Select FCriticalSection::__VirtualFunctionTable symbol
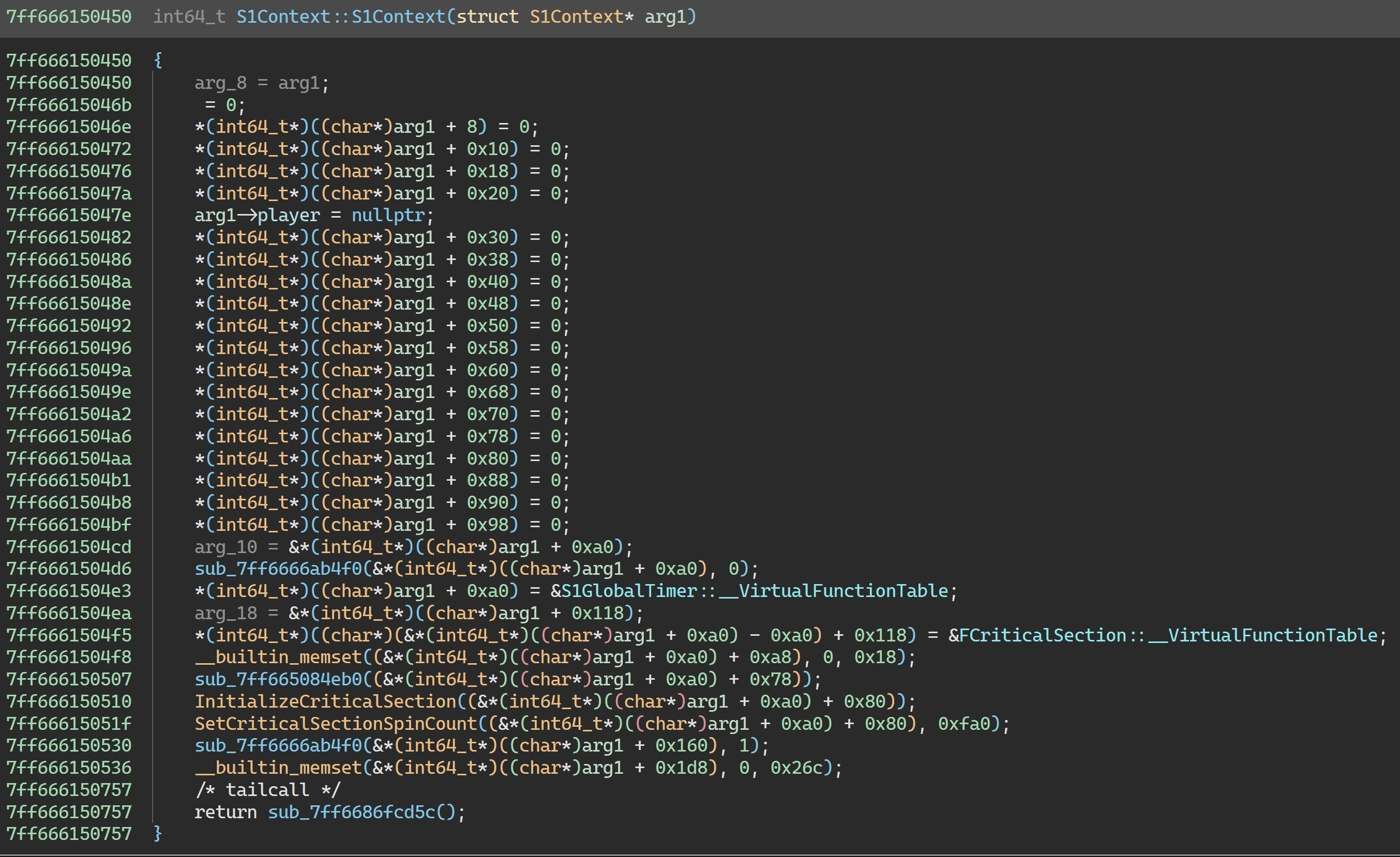Image resolution: width=1400 pixels, height=857 pixels. point(1168,635)
